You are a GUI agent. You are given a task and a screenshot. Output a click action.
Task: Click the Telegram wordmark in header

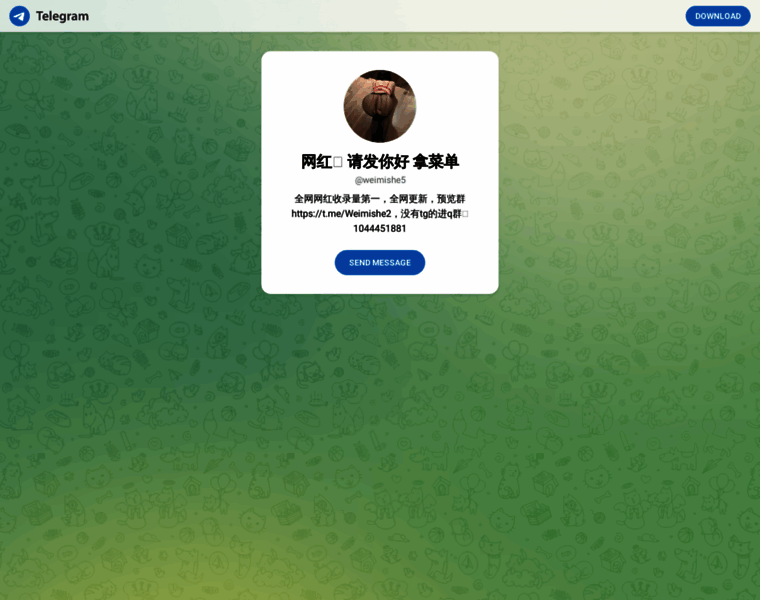(x=62, y=16)
